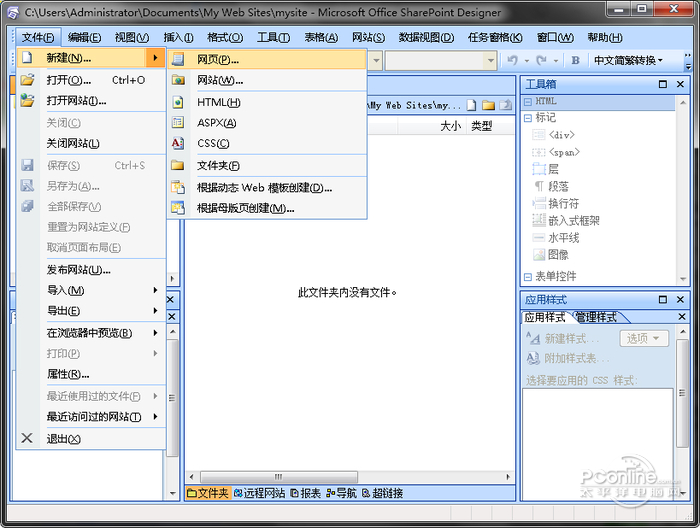Click 打开网站(I)... menu entry
The height and width of the screenshot is (528, 700).
click(x=91, y=101)
